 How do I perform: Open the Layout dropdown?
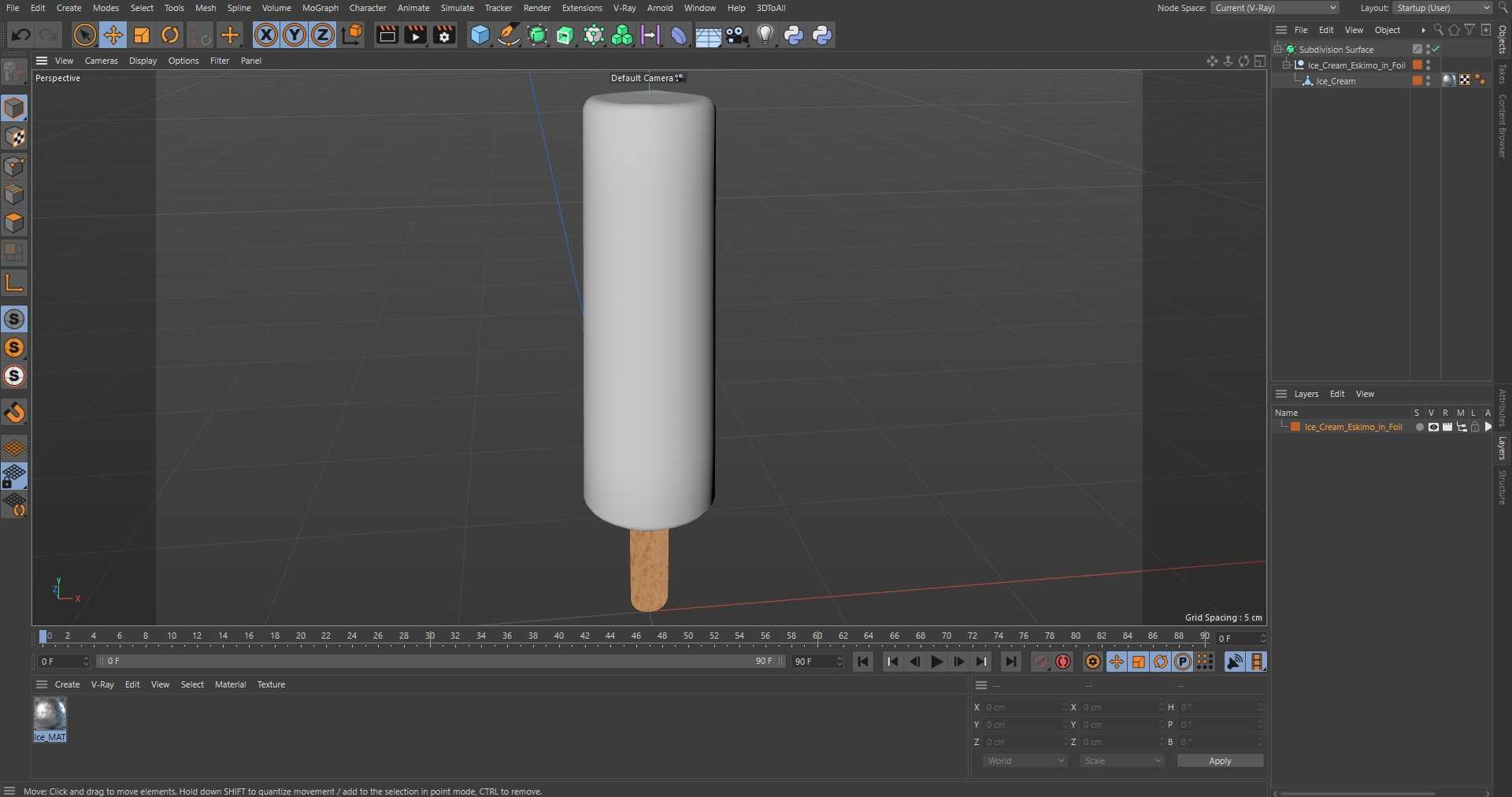click(x=1443, y=8)
